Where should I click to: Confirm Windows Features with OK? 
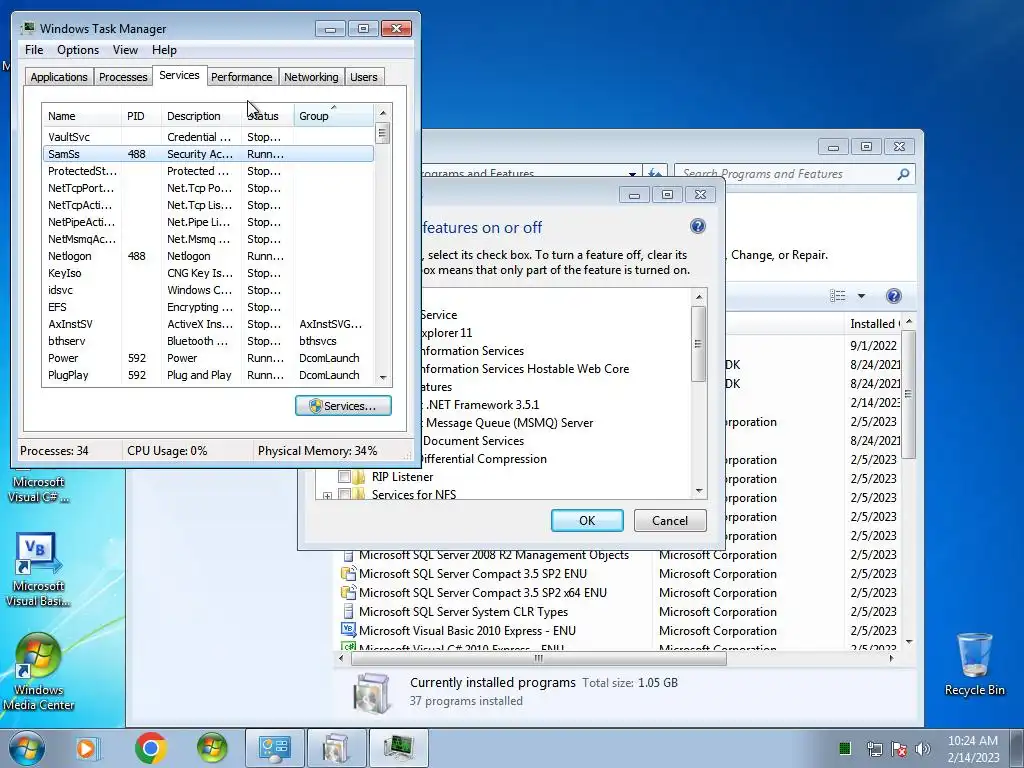click(587, 520)
